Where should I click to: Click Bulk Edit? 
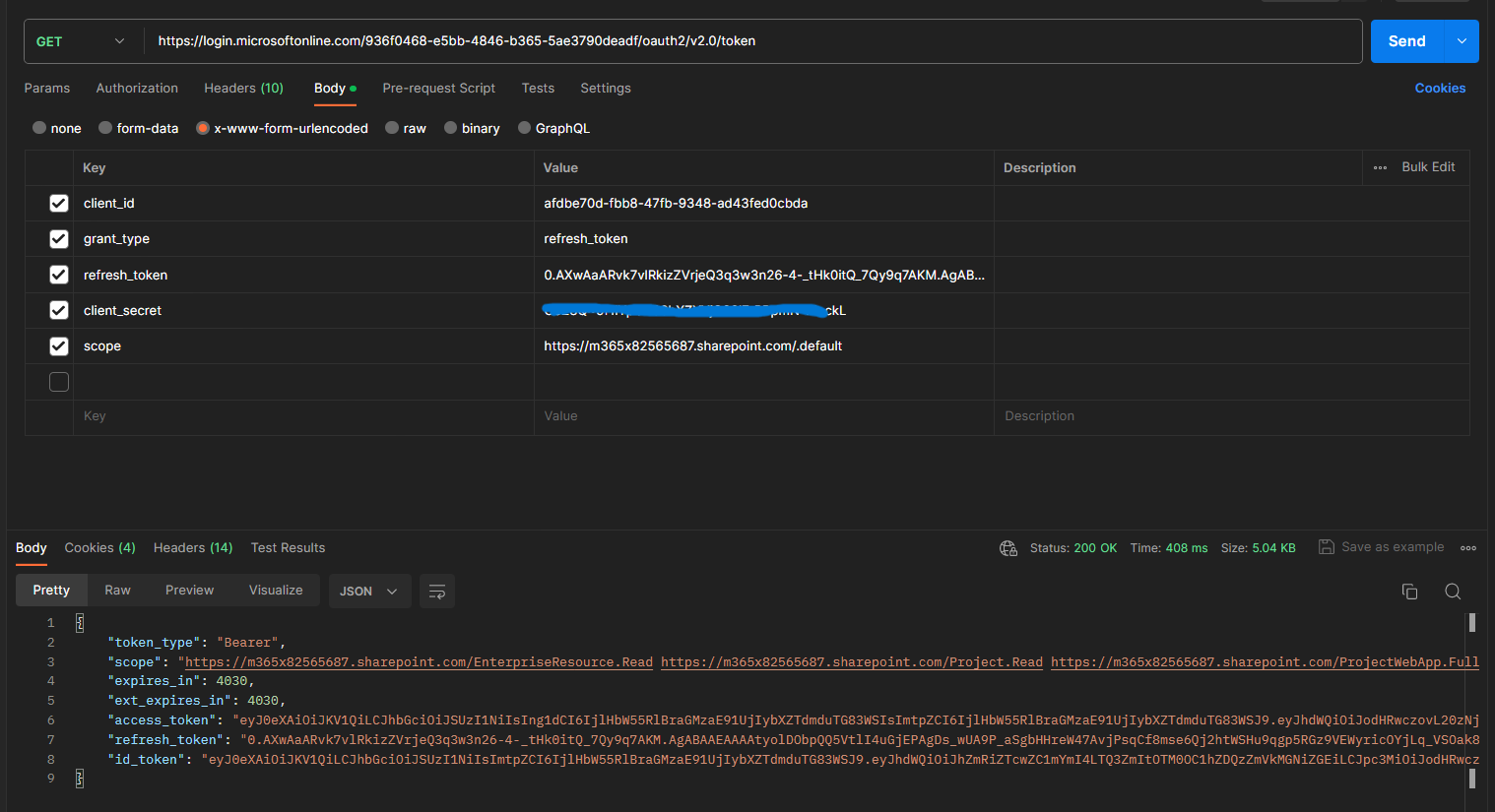pos(1428,167)
